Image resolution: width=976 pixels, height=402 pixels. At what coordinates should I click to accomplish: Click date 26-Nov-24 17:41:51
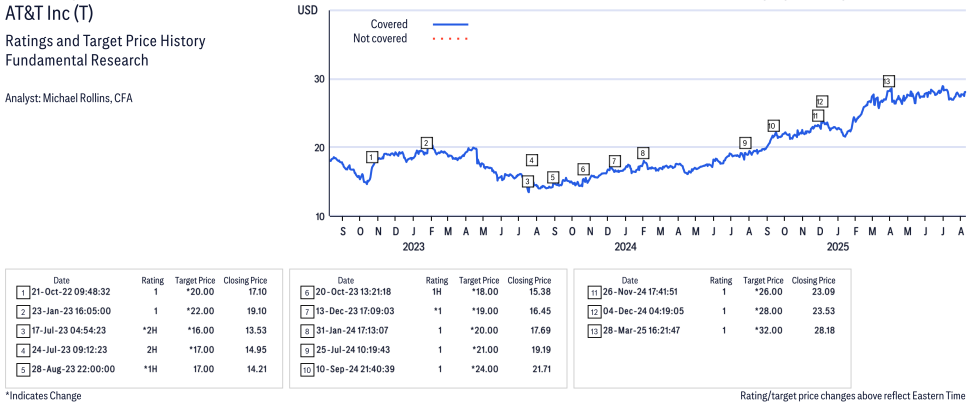coord(640,291)
